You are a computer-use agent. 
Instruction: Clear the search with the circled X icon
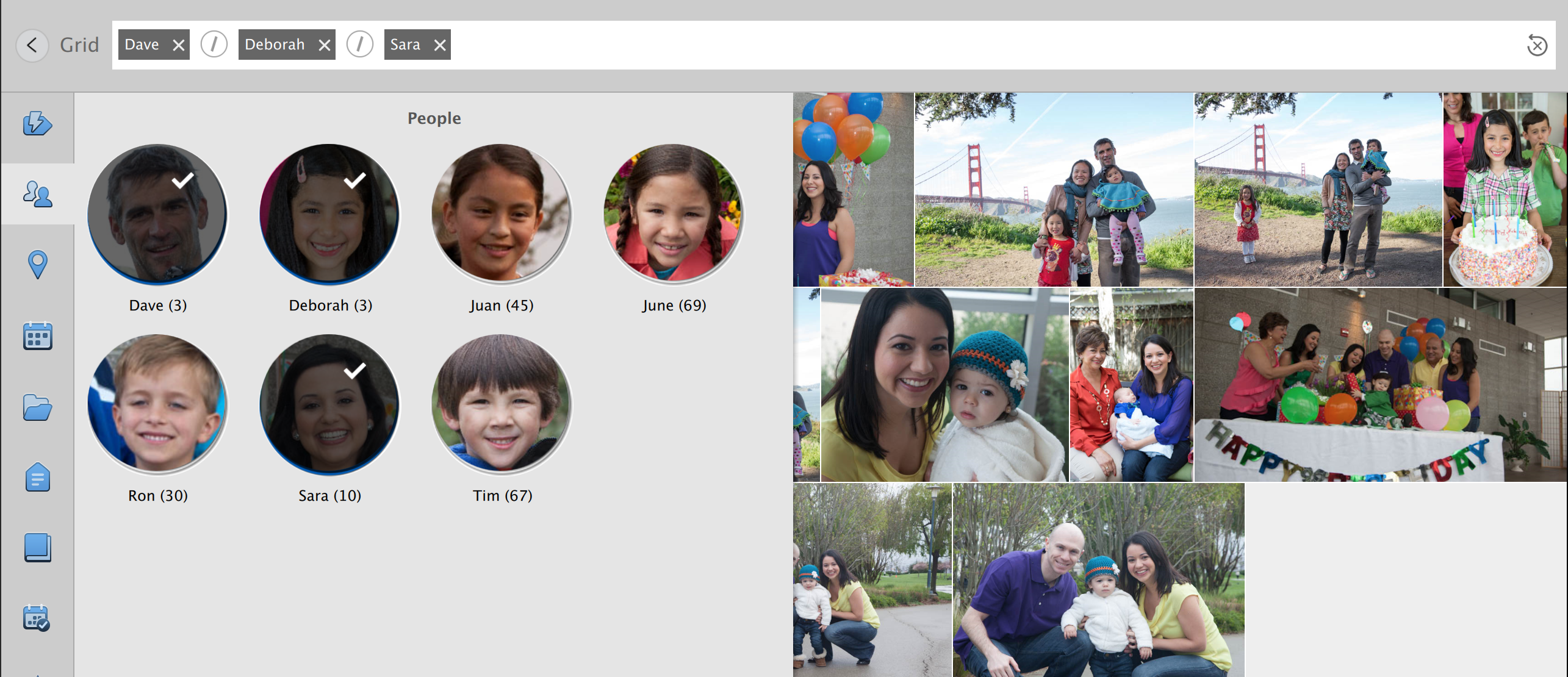tap(1537, 45)
